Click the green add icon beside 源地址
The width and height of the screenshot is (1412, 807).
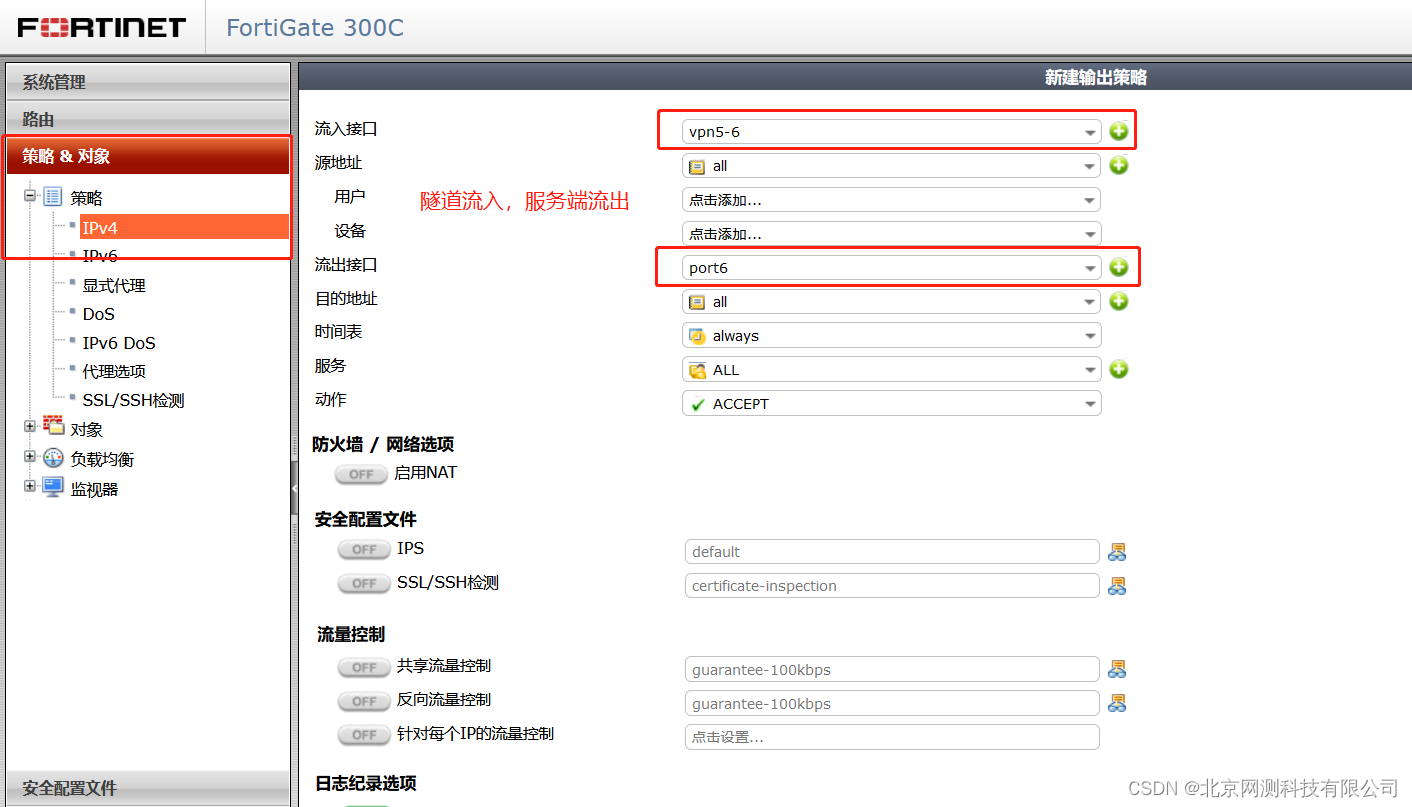tap(1118, 165)
